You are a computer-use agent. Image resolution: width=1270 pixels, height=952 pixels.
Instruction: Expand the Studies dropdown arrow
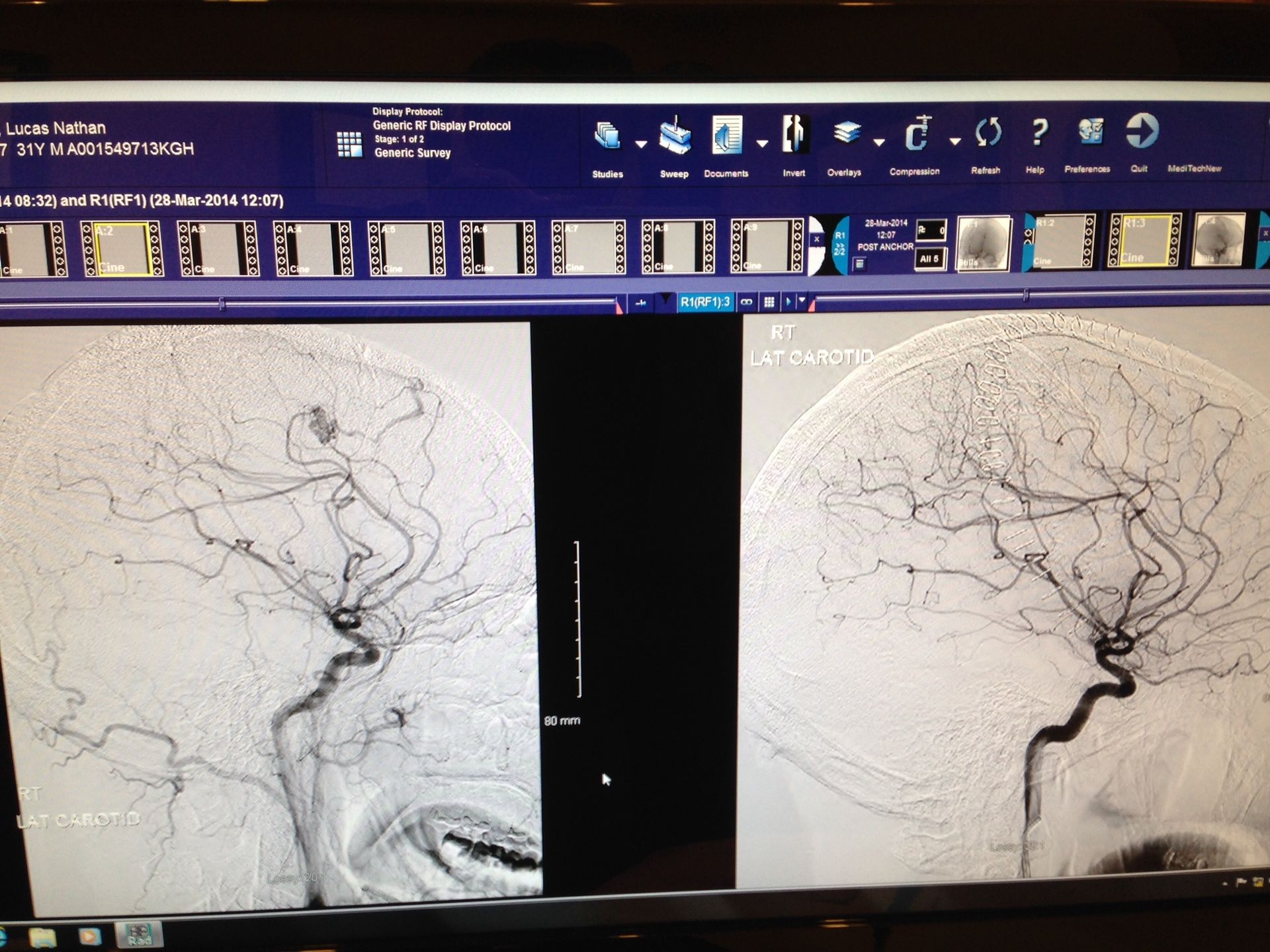point(640,144)
